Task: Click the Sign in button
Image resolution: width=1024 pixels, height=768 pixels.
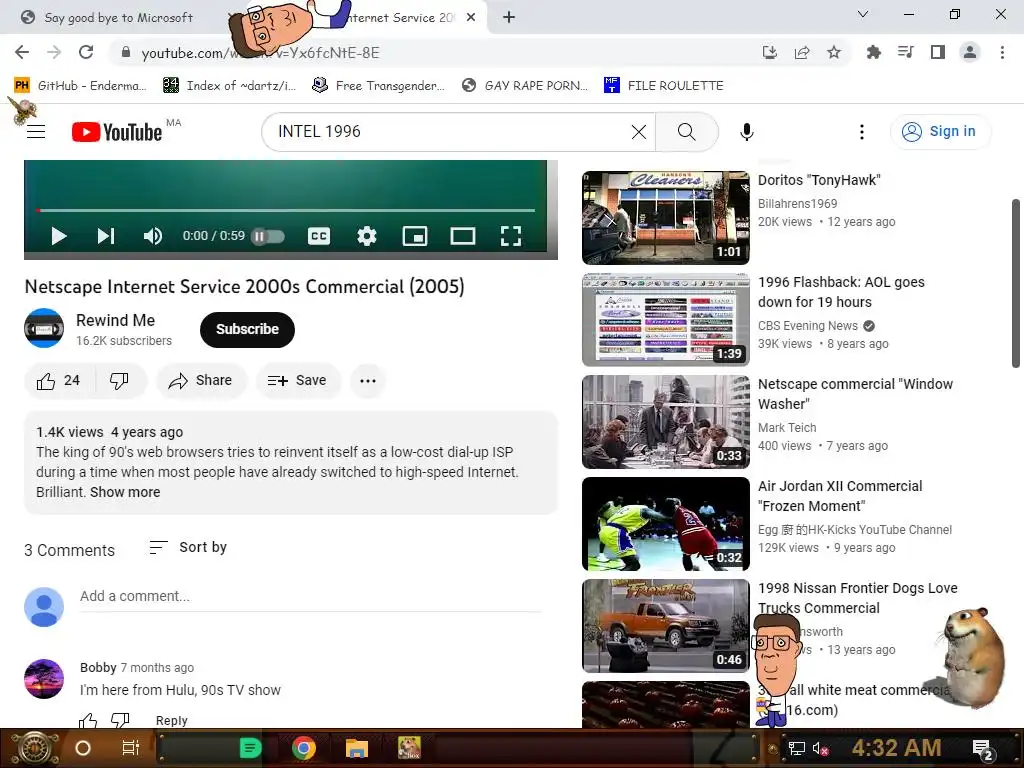Action: [x=940, y=132]
